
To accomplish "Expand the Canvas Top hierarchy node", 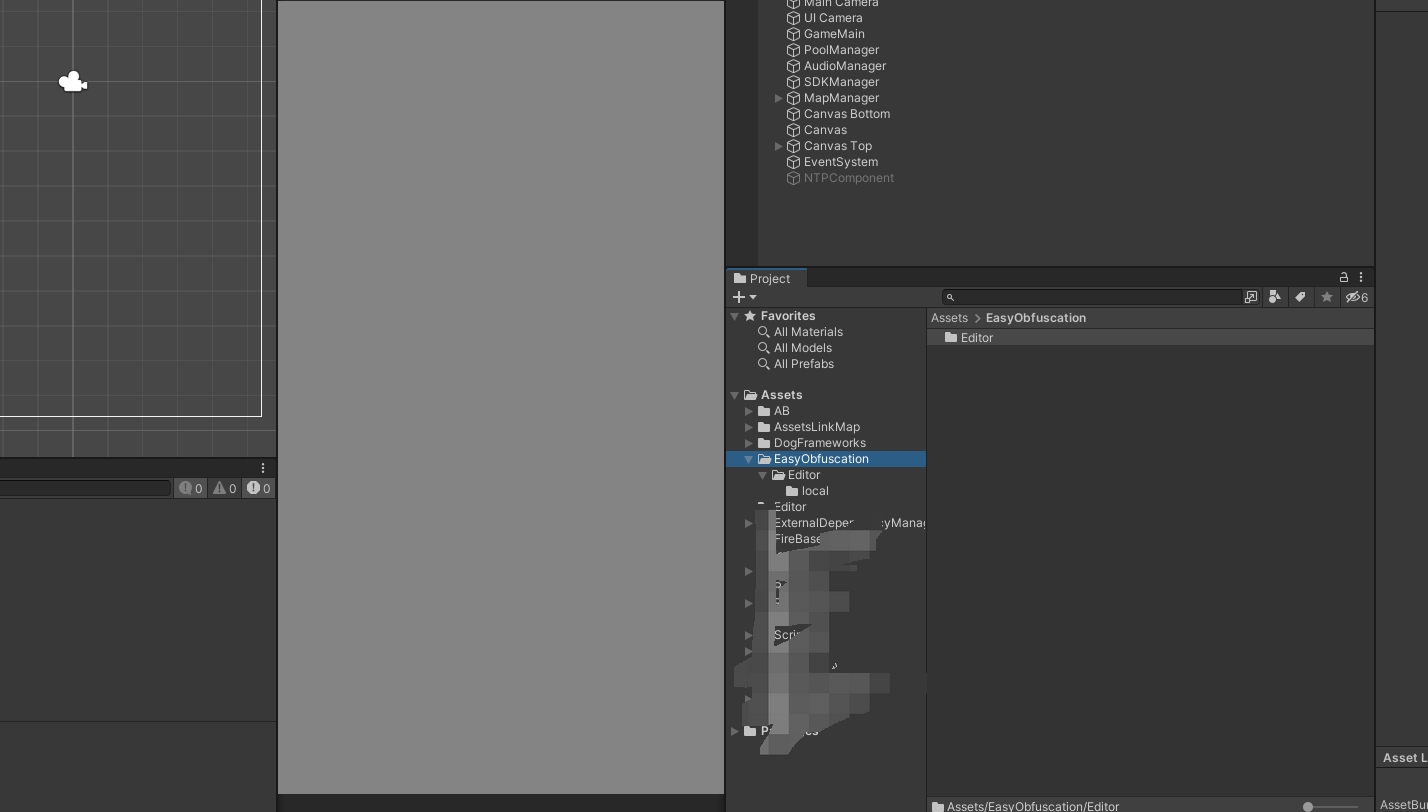I will (x=779, y=146).
